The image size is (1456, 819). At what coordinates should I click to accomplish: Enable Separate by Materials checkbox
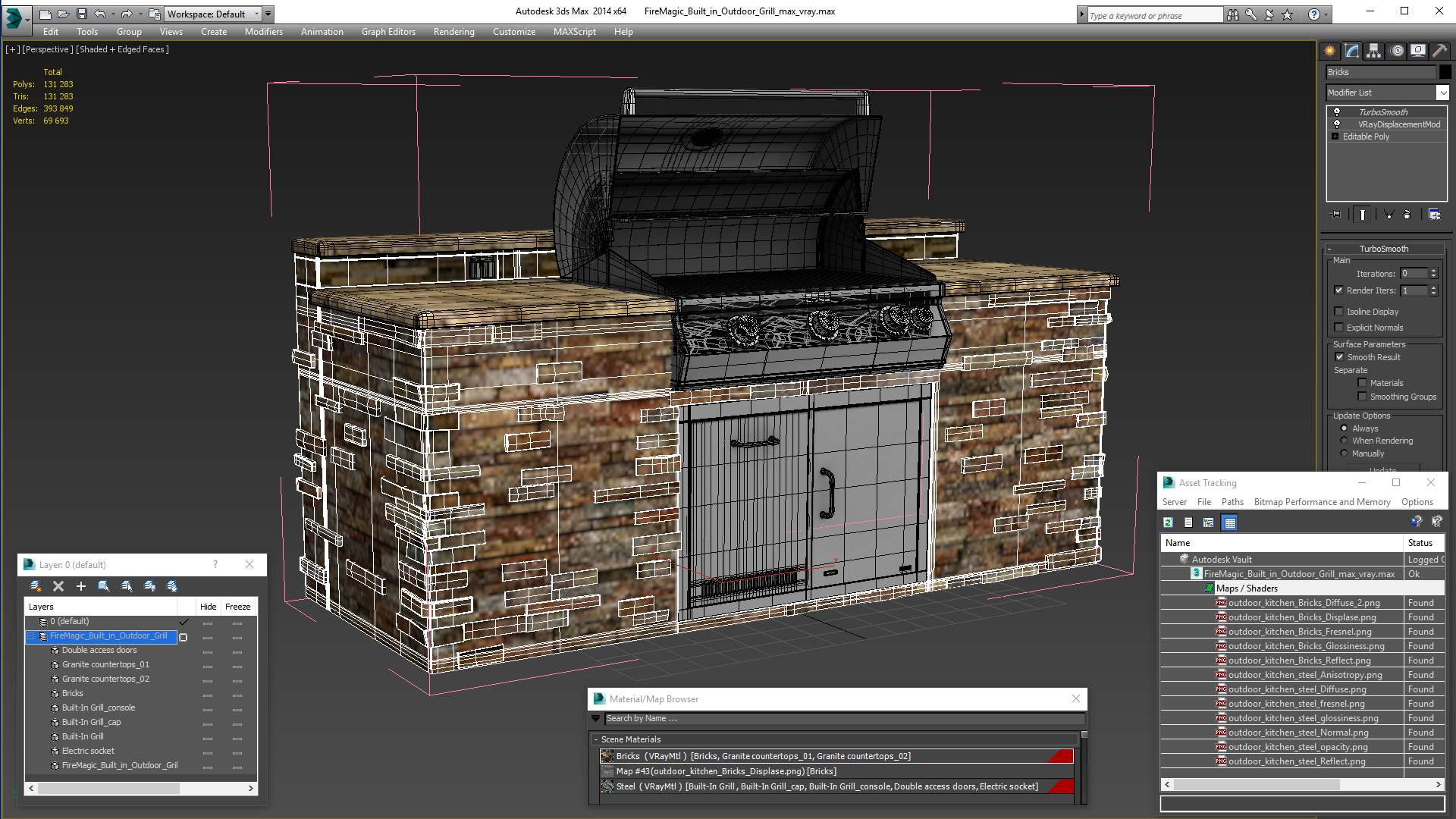pos(1362,383)
